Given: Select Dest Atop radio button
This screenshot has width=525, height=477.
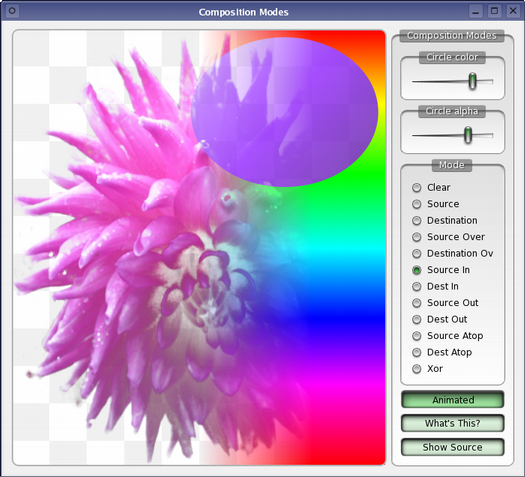Looking at the screenshot, I should pos(442,352).
